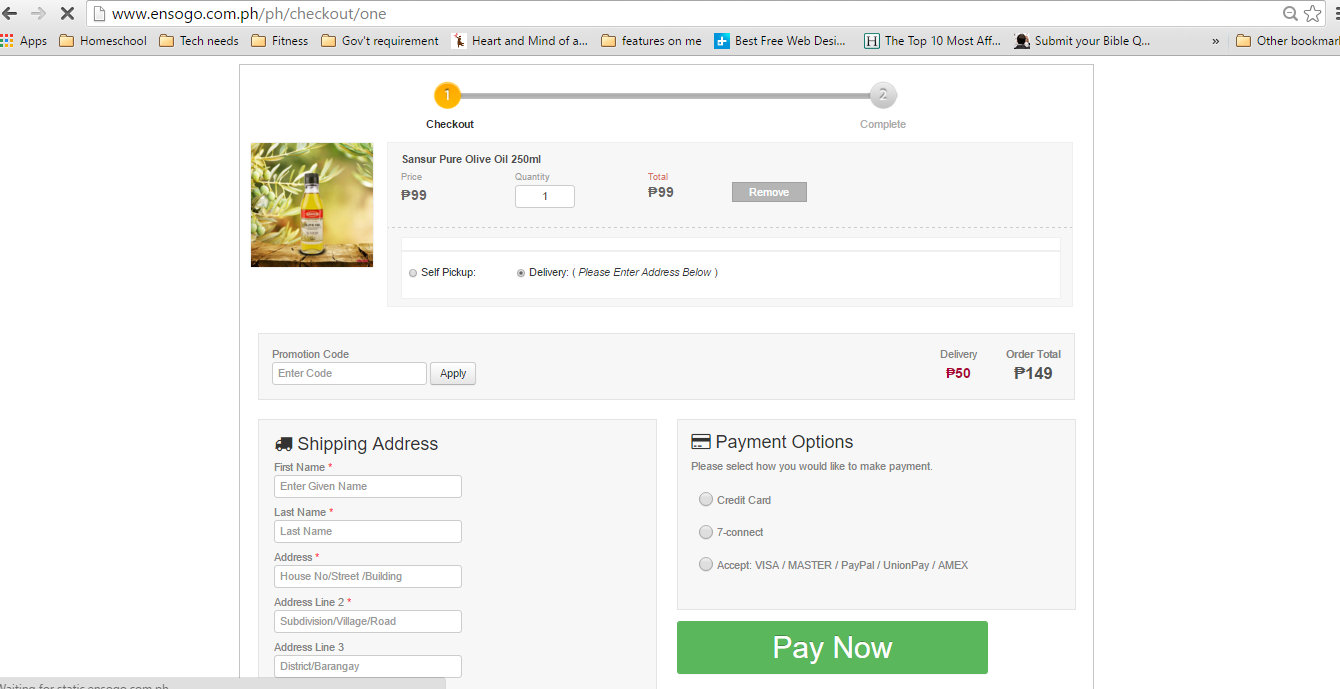Viewport: 1340px width, 689px height.
Task: Click the Promotion Code input field
Action: click(x=349, y=373)
